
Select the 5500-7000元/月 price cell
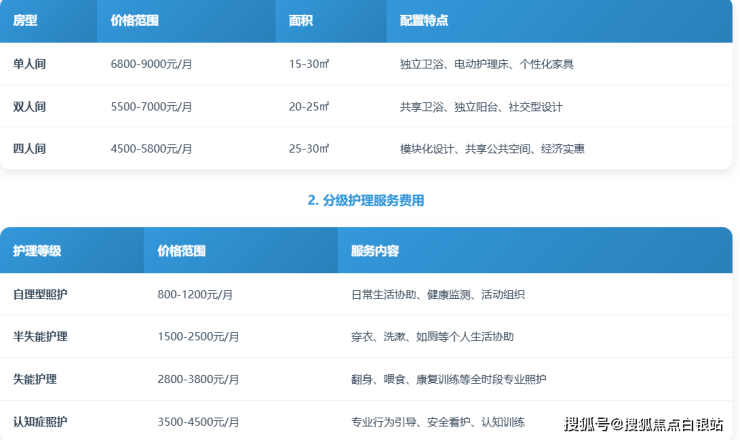coord(151,106)
